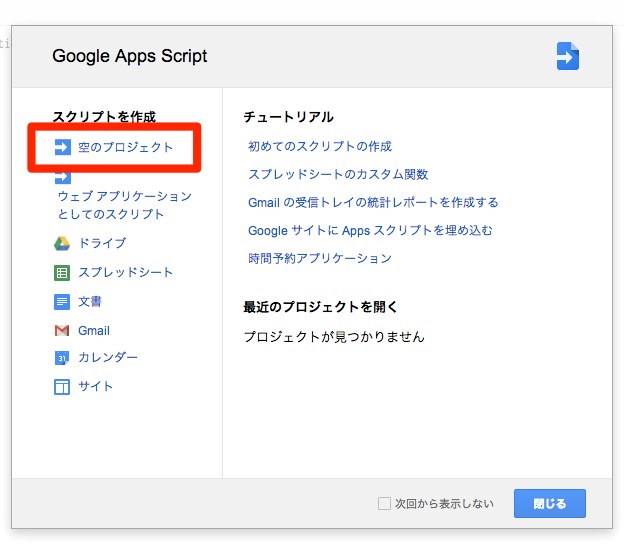Create a blank project via 空のプロジェクト

125,147
